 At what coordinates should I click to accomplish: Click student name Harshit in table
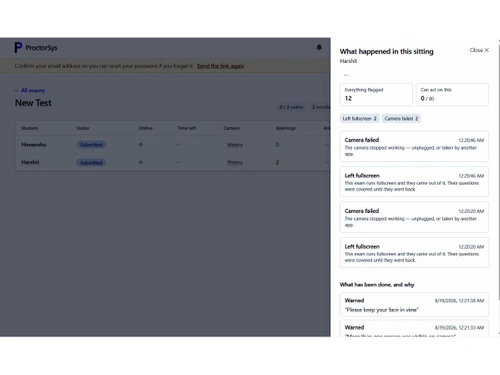30,162
